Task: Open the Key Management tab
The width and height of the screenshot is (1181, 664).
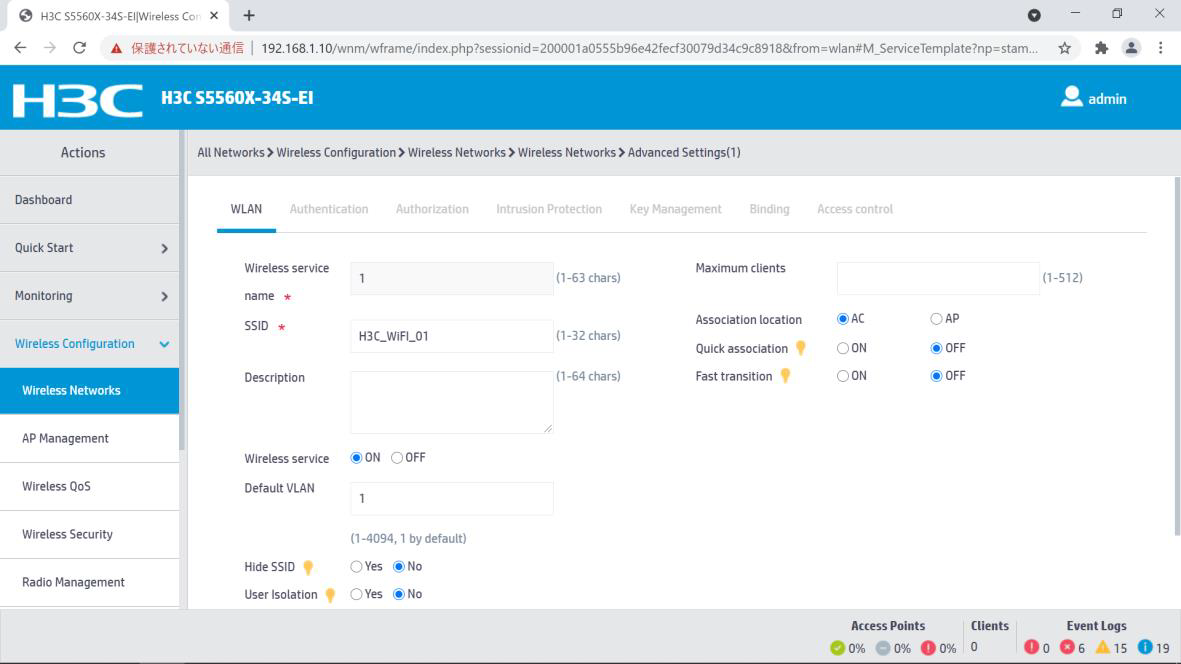Action: (675, 209)
